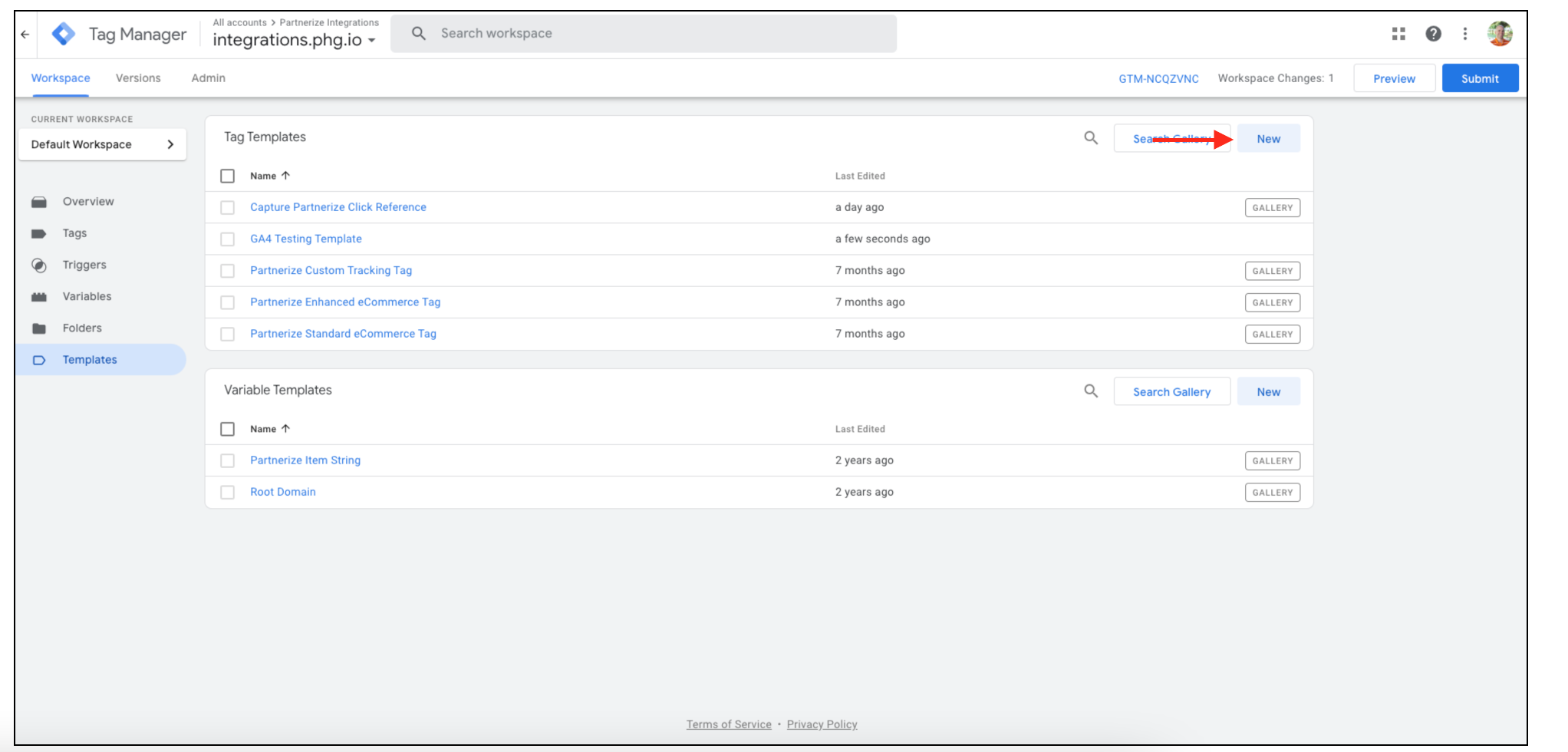Click GALLERY badge on Capture Partnerize row
1568x752 pixels.
tap(1273, 208)
